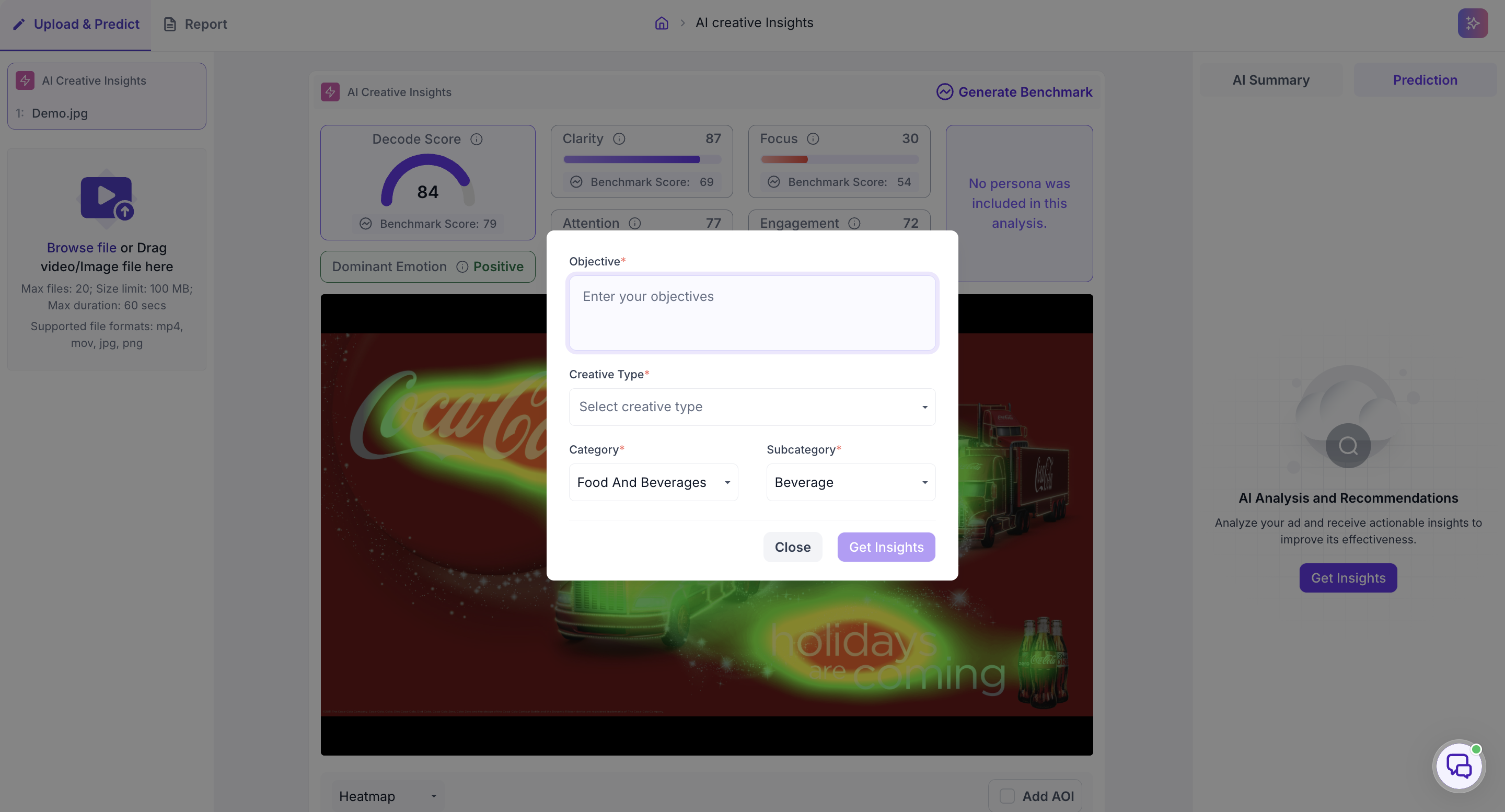Focus the Enter your objectives text field
The image size is (1505, 812).
click(752, 312)
